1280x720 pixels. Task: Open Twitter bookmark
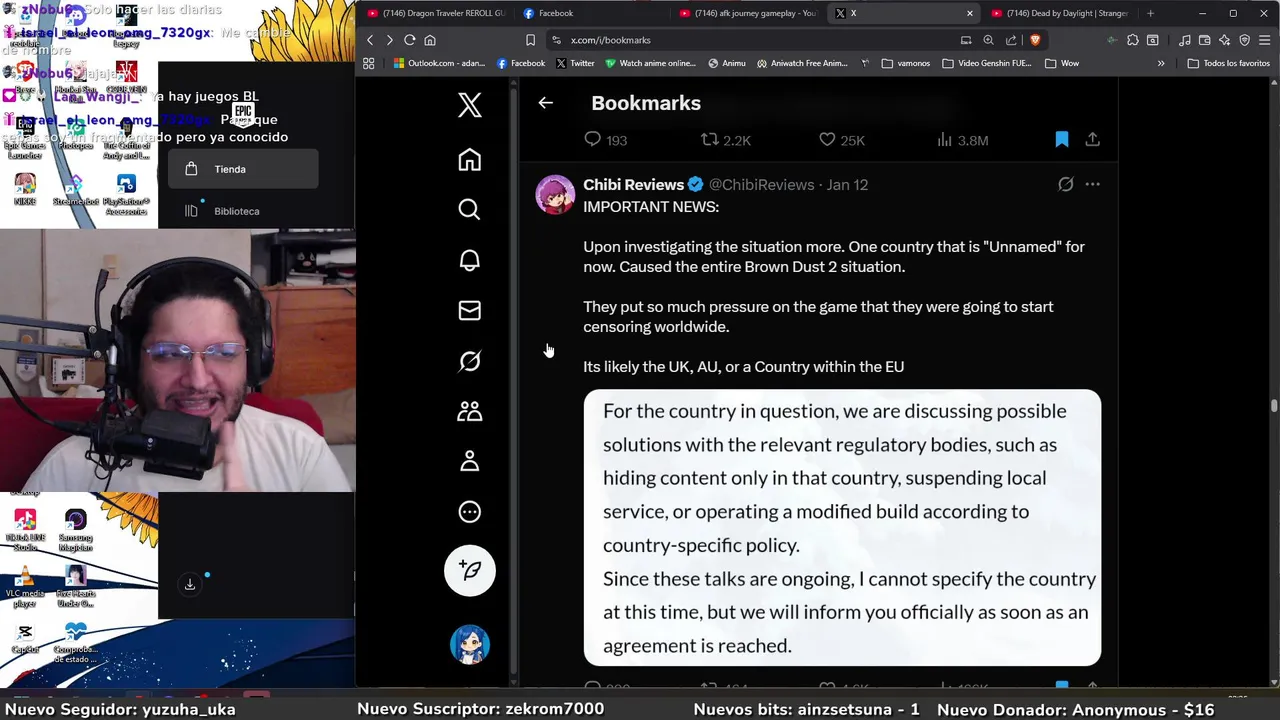(x=575, y=63)
